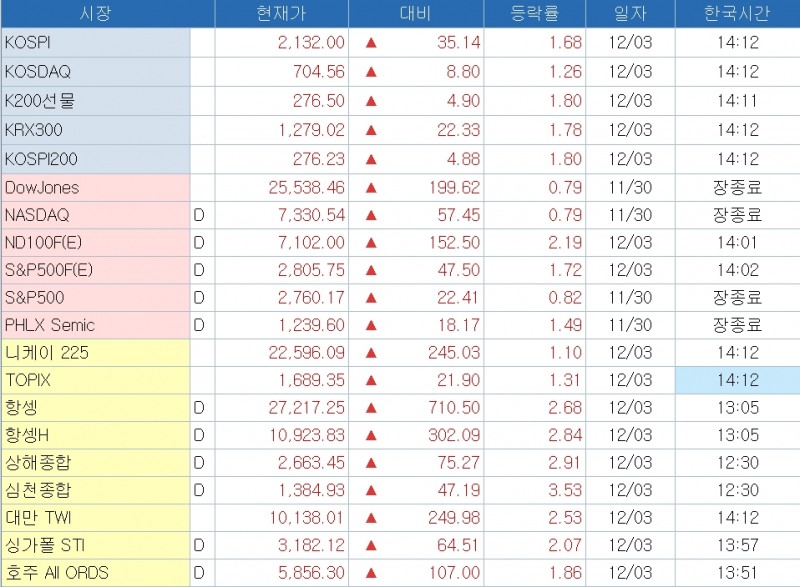Select the PHLX Semic index name
The image size is (800, 587).
(x=49, y=325)
